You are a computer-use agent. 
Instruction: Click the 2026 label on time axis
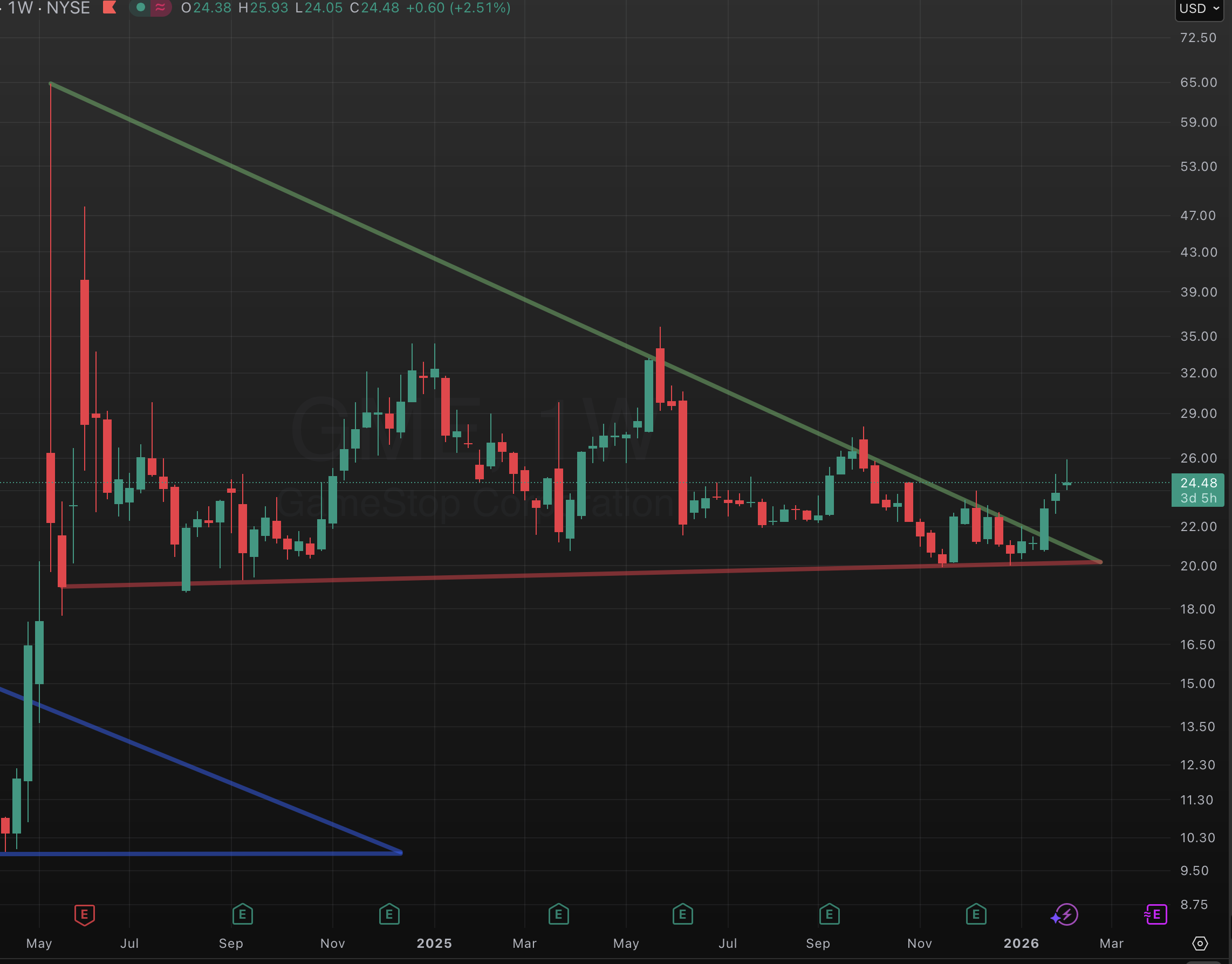coord(1021,943)
